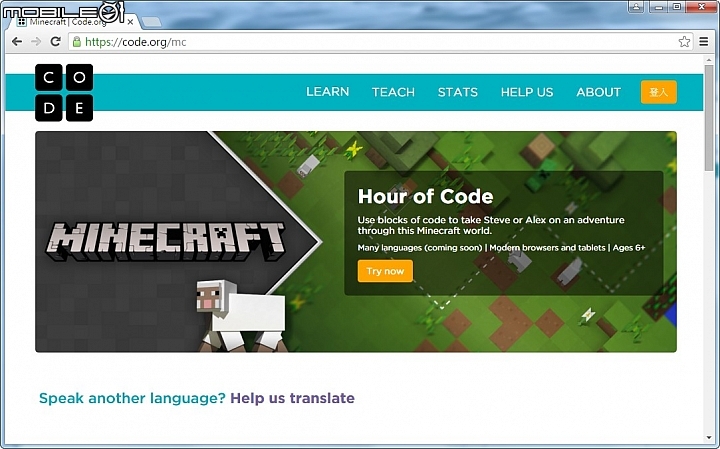
Task: Select the Minecraft | Code.org tab
Action: (73, 22)
